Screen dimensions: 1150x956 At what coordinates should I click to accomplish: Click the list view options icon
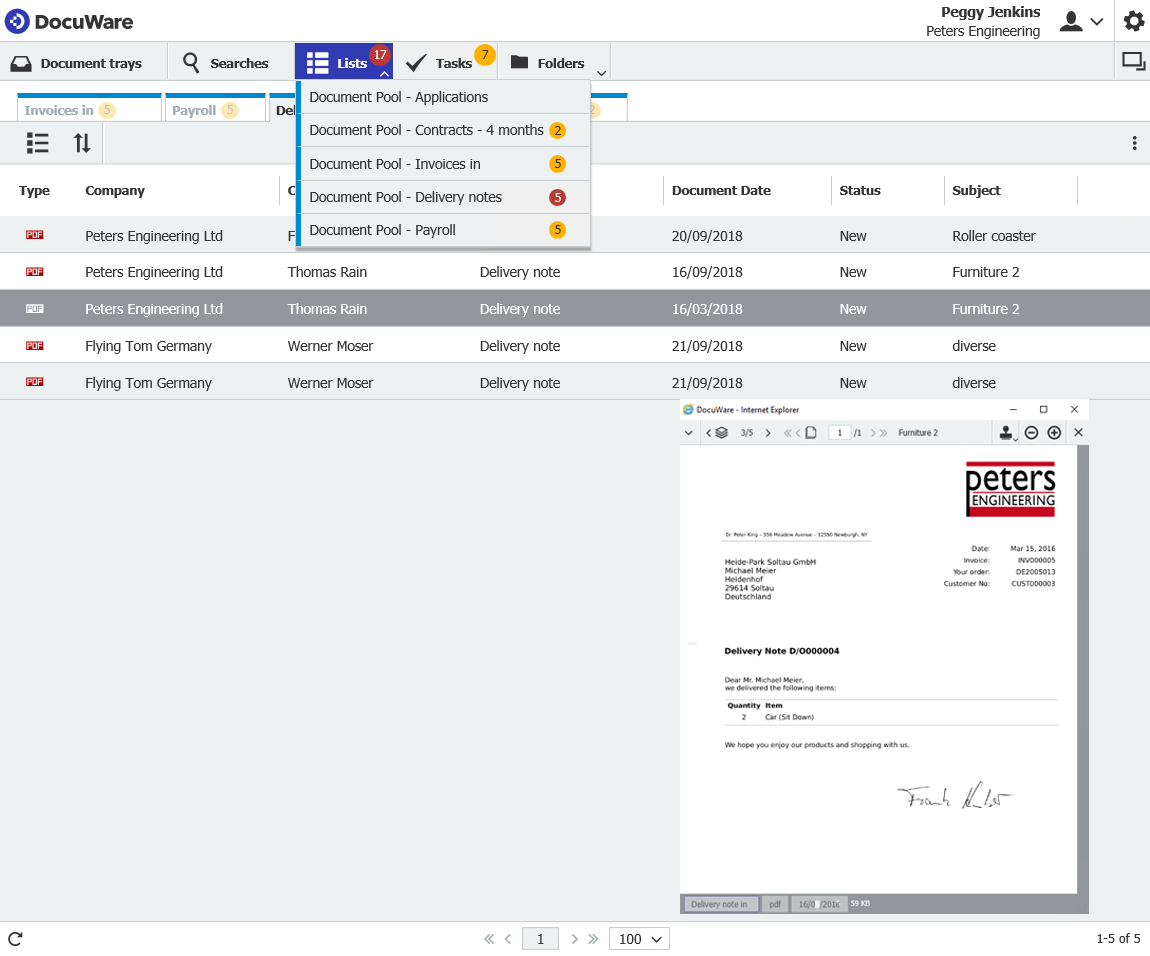(x=38, y=143)
